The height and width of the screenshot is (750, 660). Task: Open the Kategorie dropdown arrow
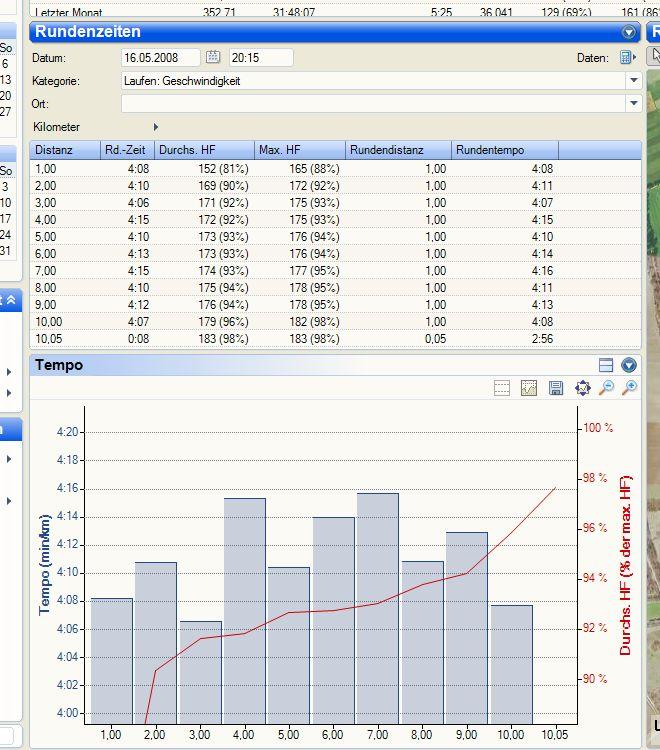pyautogui.click(x=634, y=80)
